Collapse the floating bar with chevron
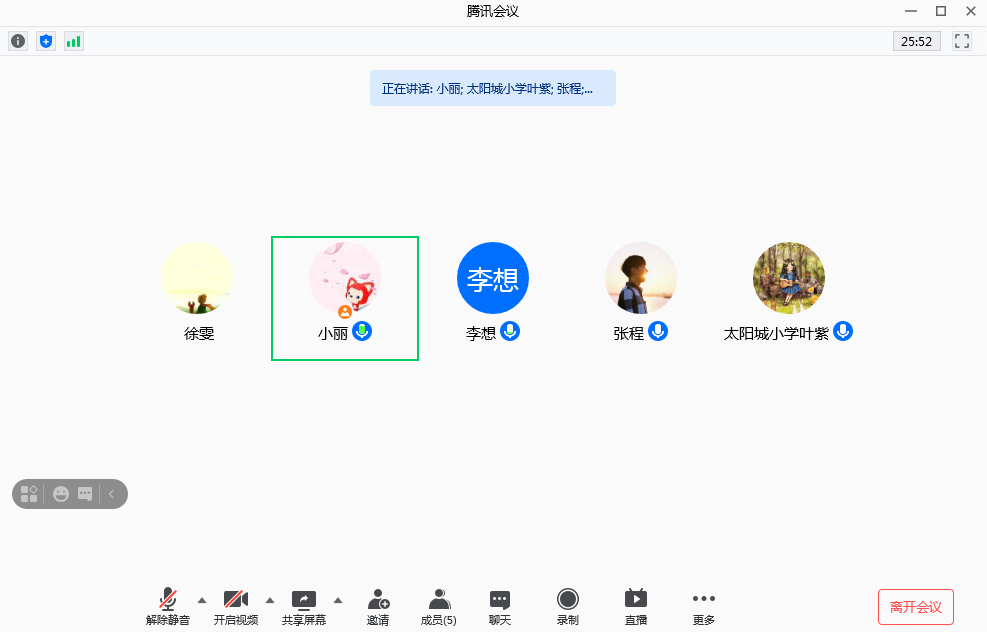 (x=111, y=494)
